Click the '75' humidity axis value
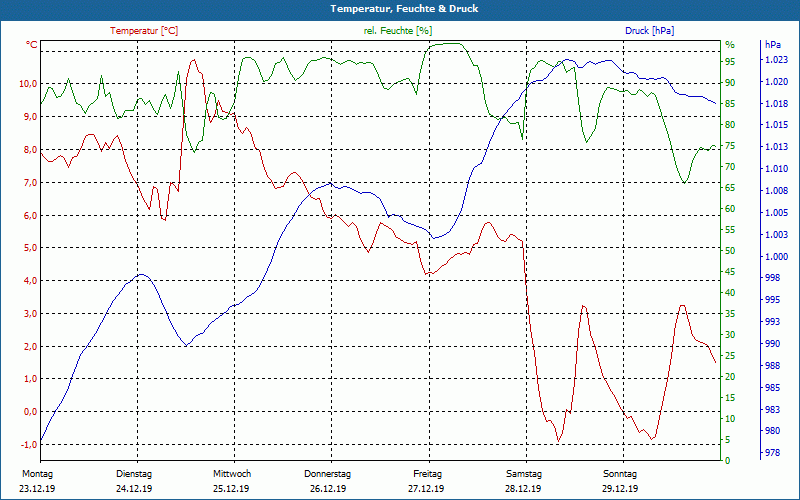 (731, 145)
